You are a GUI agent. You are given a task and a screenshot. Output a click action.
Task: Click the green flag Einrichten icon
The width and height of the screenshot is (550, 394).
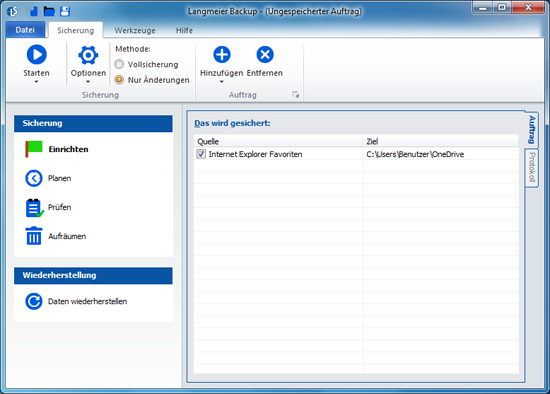[34, 149]
